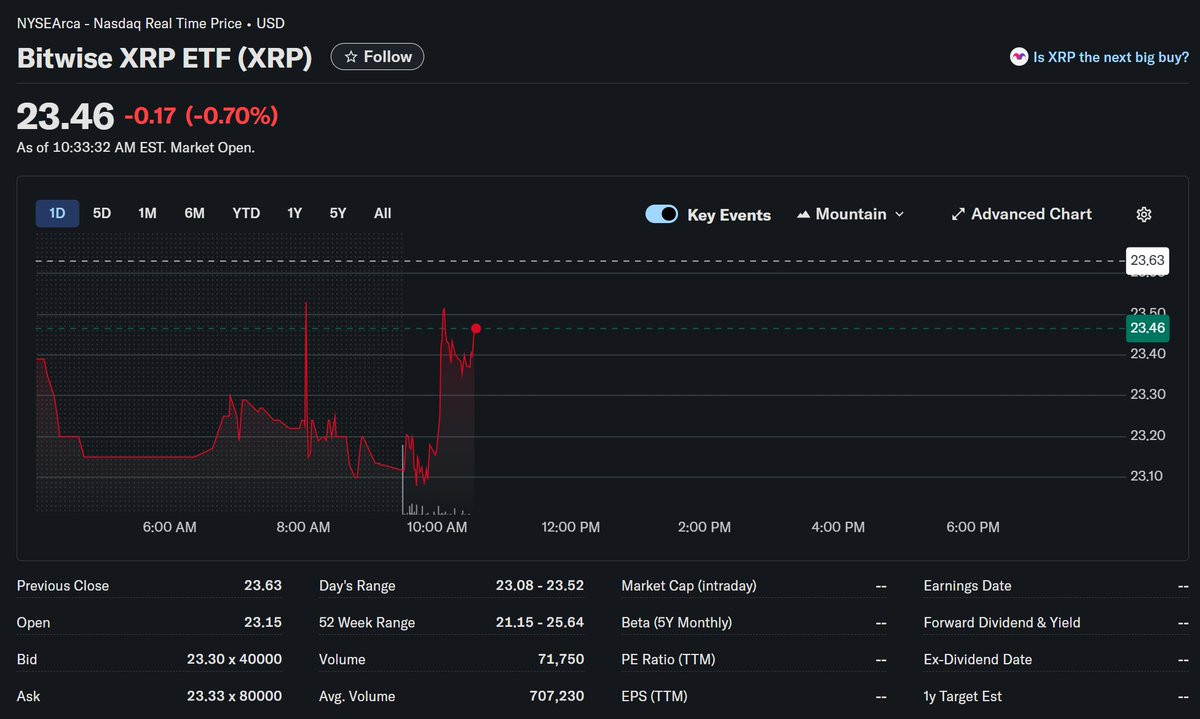Screen dimensions: 1200x719
Task: Show All-time chart range
Action: coord(383,213)
